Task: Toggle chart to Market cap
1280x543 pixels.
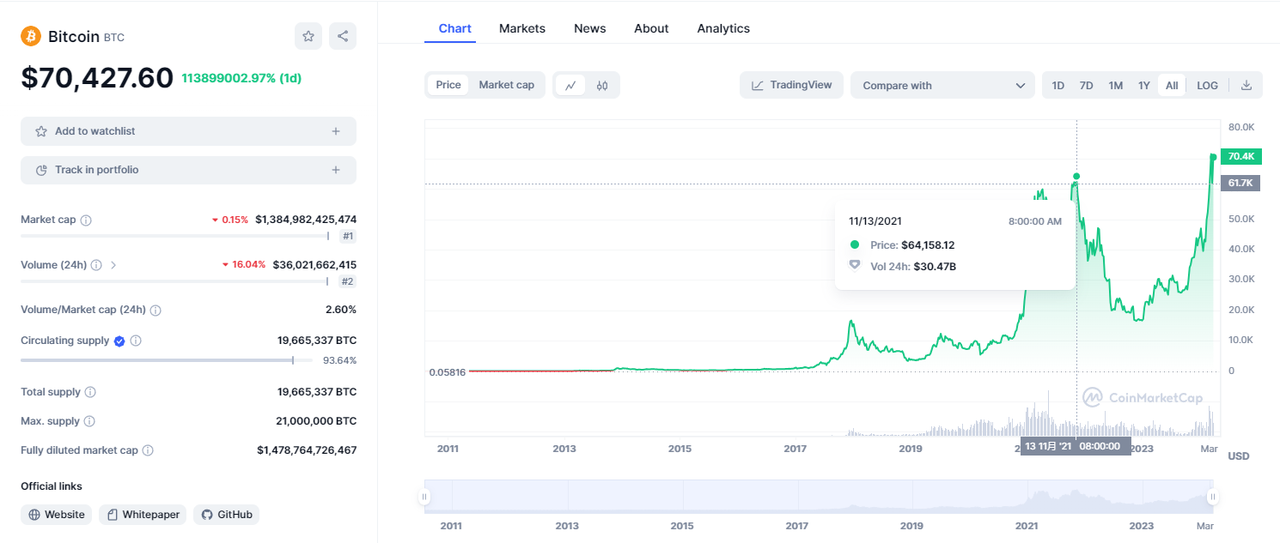Action: pos(506,85)
